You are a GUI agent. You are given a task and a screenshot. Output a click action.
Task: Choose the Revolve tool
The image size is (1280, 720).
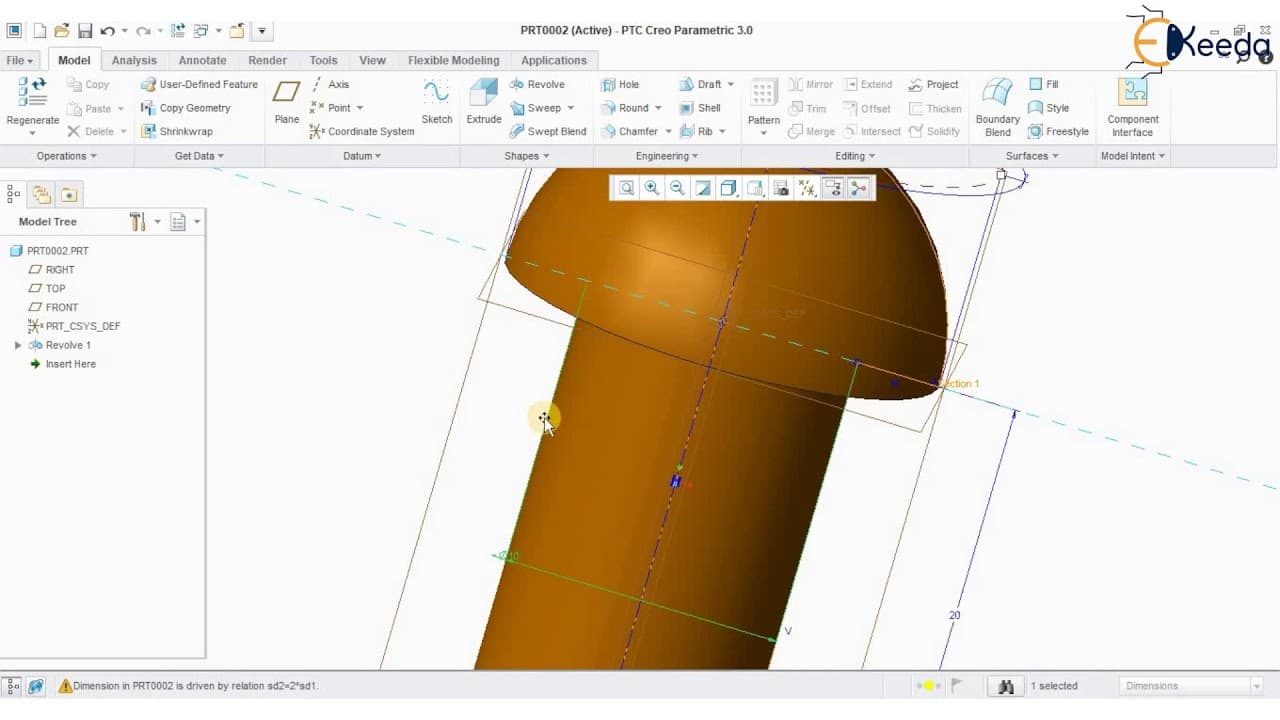point(537,84)
